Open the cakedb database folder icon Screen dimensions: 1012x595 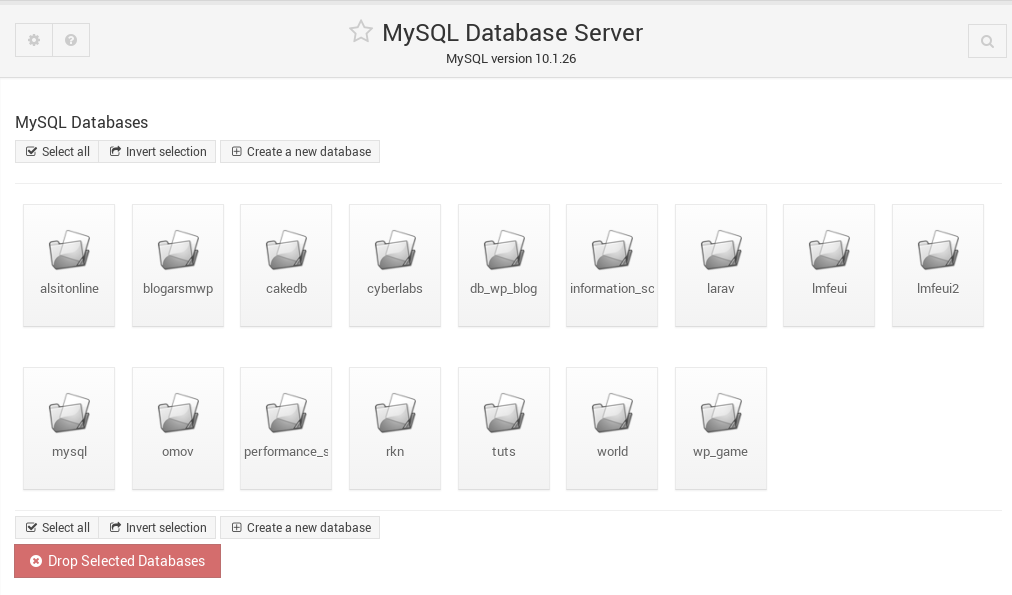[286, 250]
